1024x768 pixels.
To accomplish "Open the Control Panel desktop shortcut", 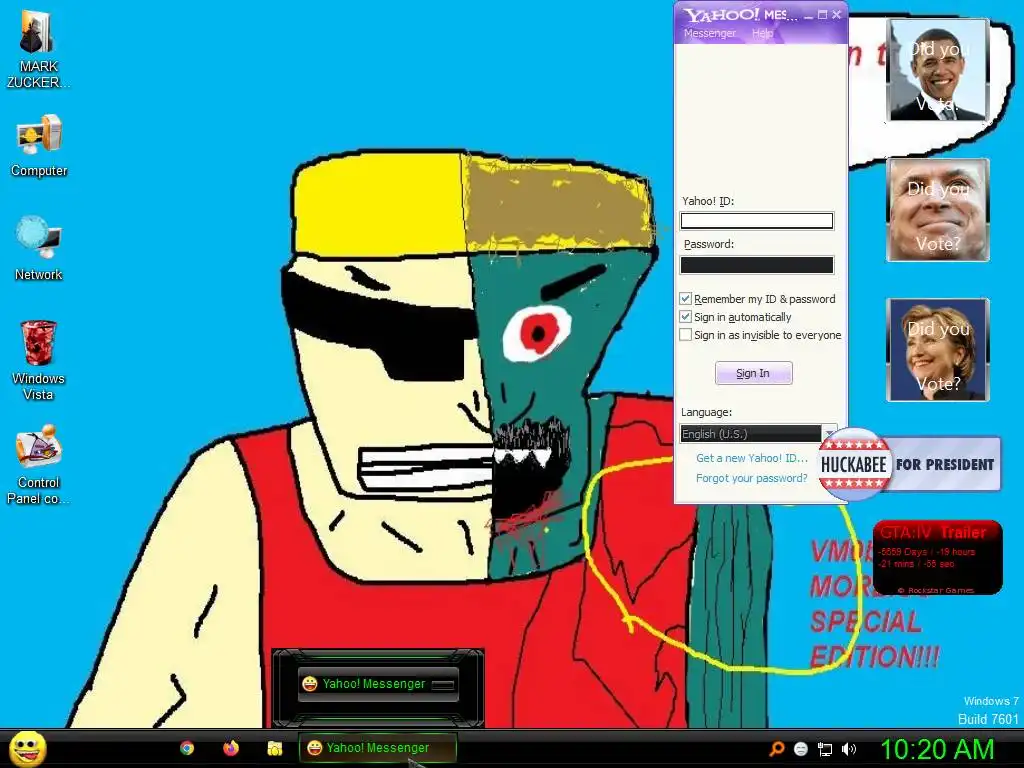I will coord(39,465).
